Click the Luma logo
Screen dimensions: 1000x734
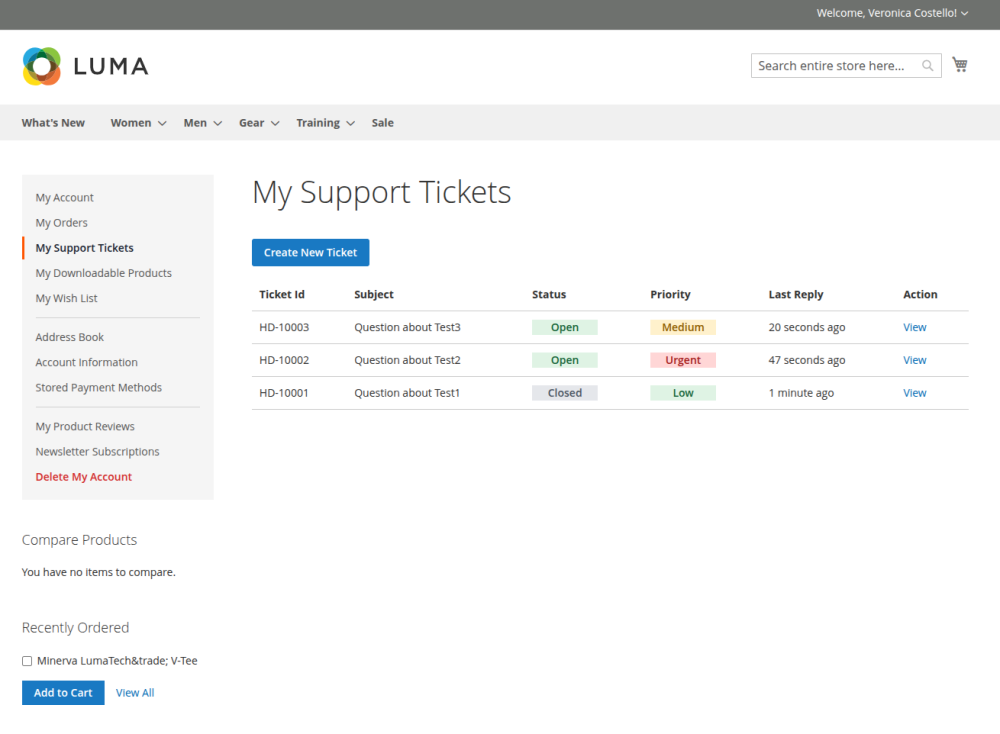(x=85, y=66)
